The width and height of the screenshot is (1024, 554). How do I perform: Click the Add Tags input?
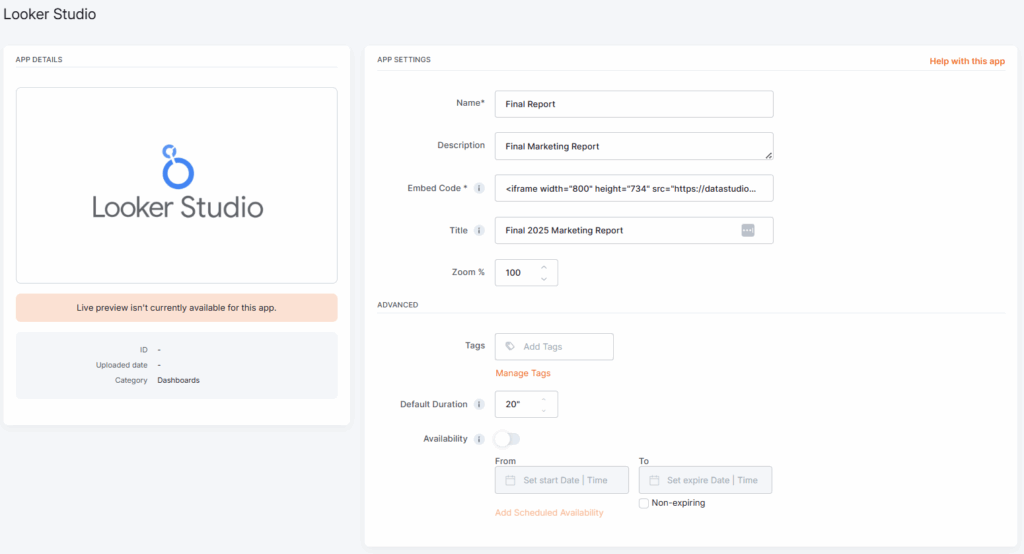pyautogui.click(x=554, y=347)
